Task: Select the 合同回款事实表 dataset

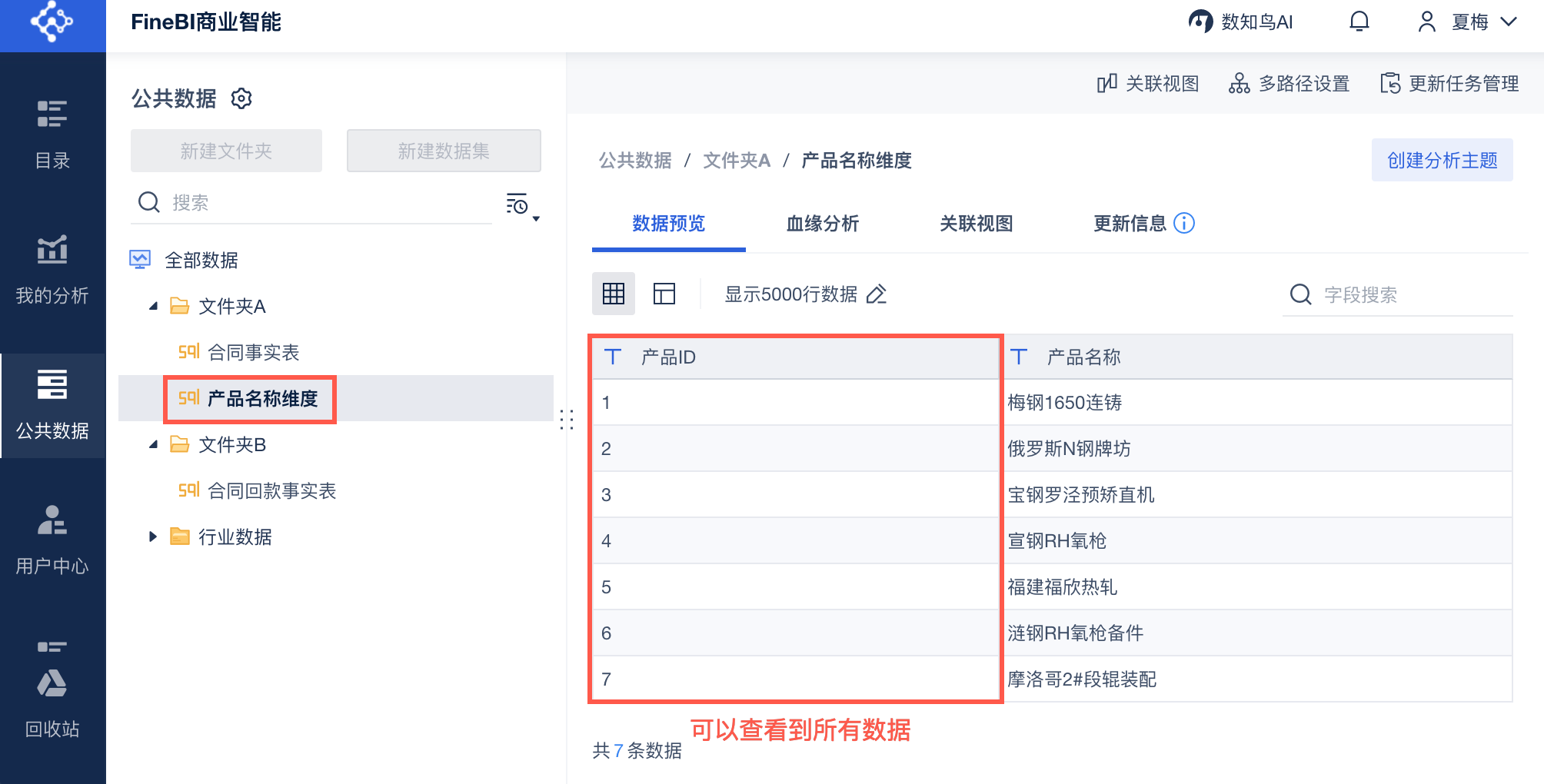Action: (271, 490)
